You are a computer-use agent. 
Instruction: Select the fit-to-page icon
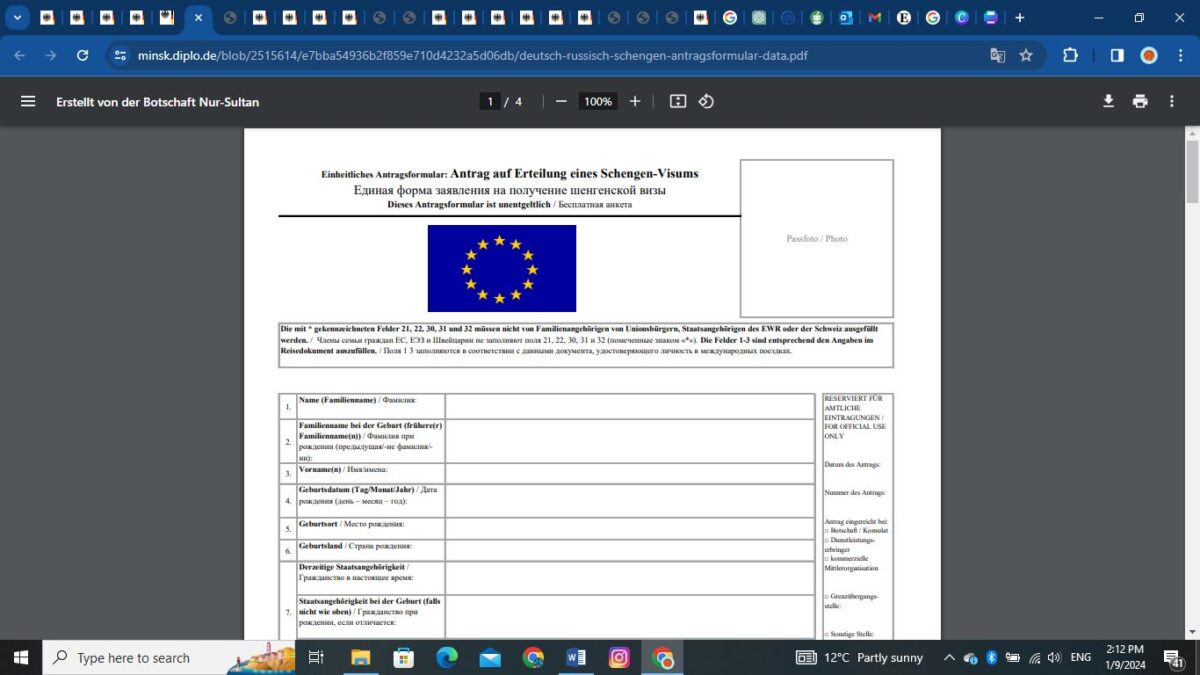pos(677,101)
